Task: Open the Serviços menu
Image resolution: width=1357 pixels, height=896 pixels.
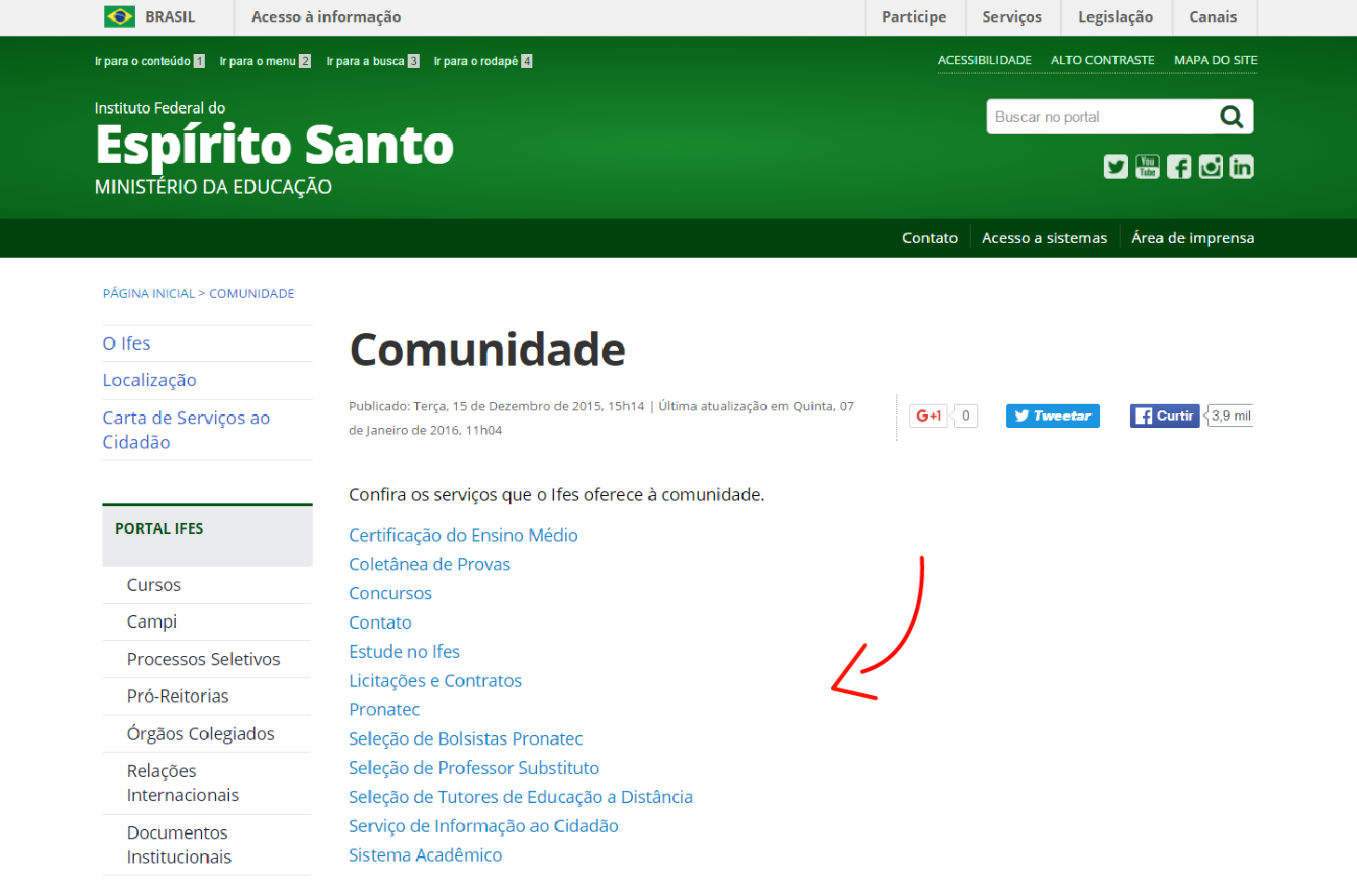Action: coord(1012,17)
